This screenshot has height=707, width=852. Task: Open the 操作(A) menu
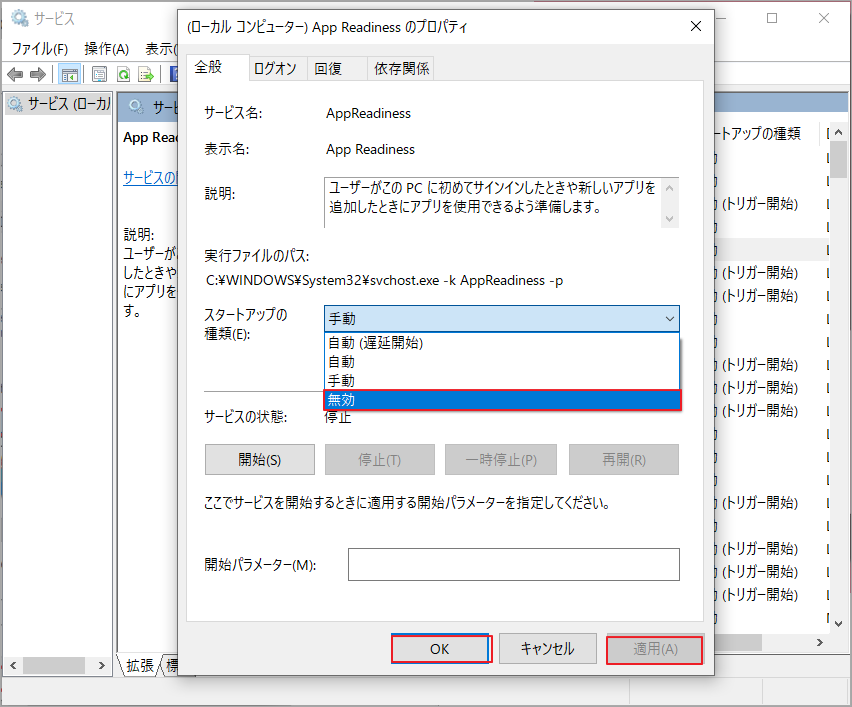[106, 49]
